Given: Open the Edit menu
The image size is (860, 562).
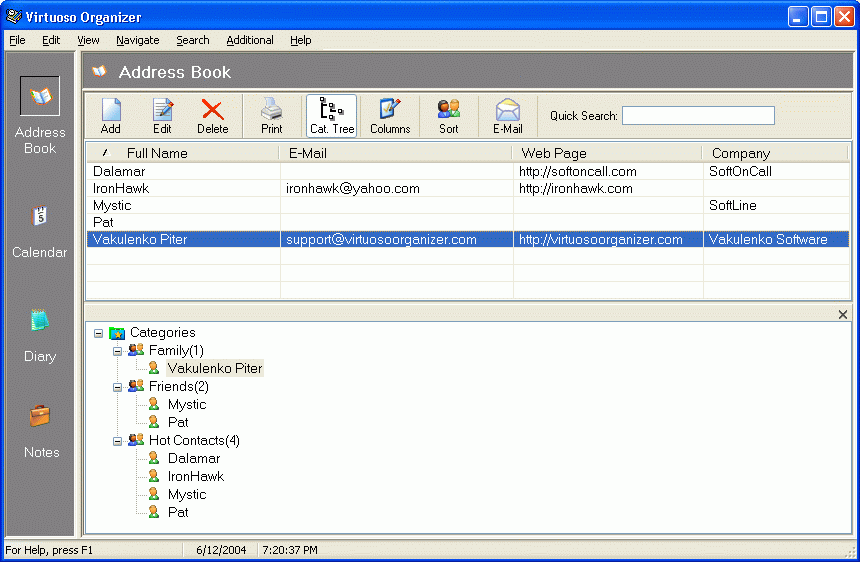Looking at the screenshot, I should pyautogui.click(x=51, y=40).
